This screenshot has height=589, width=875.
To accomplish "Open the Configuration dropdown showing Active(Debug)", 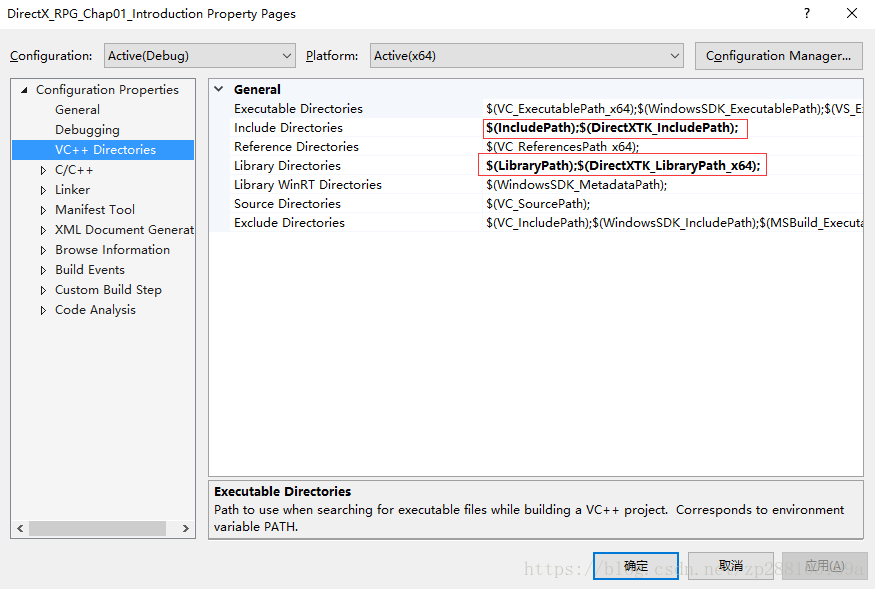I will coord(200,56).
